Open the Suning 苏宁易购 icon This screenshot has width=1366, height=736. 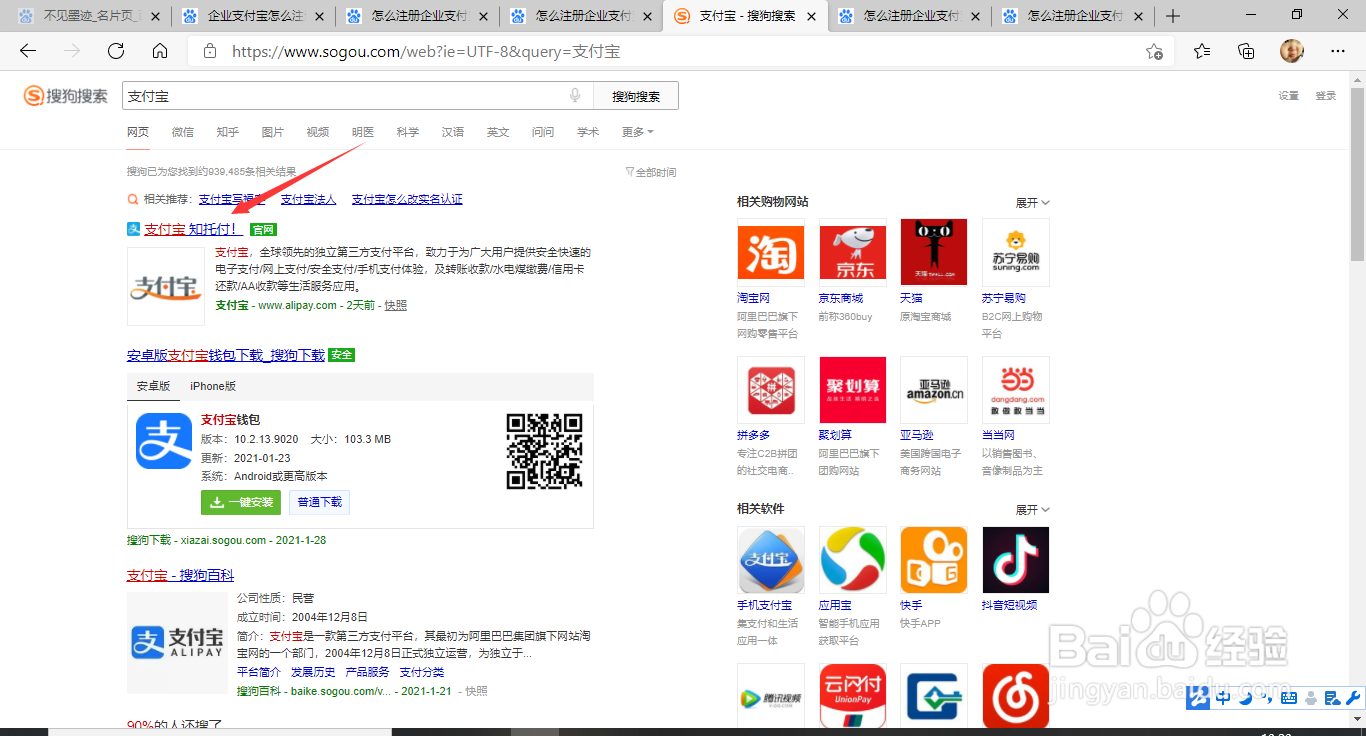1016,252
